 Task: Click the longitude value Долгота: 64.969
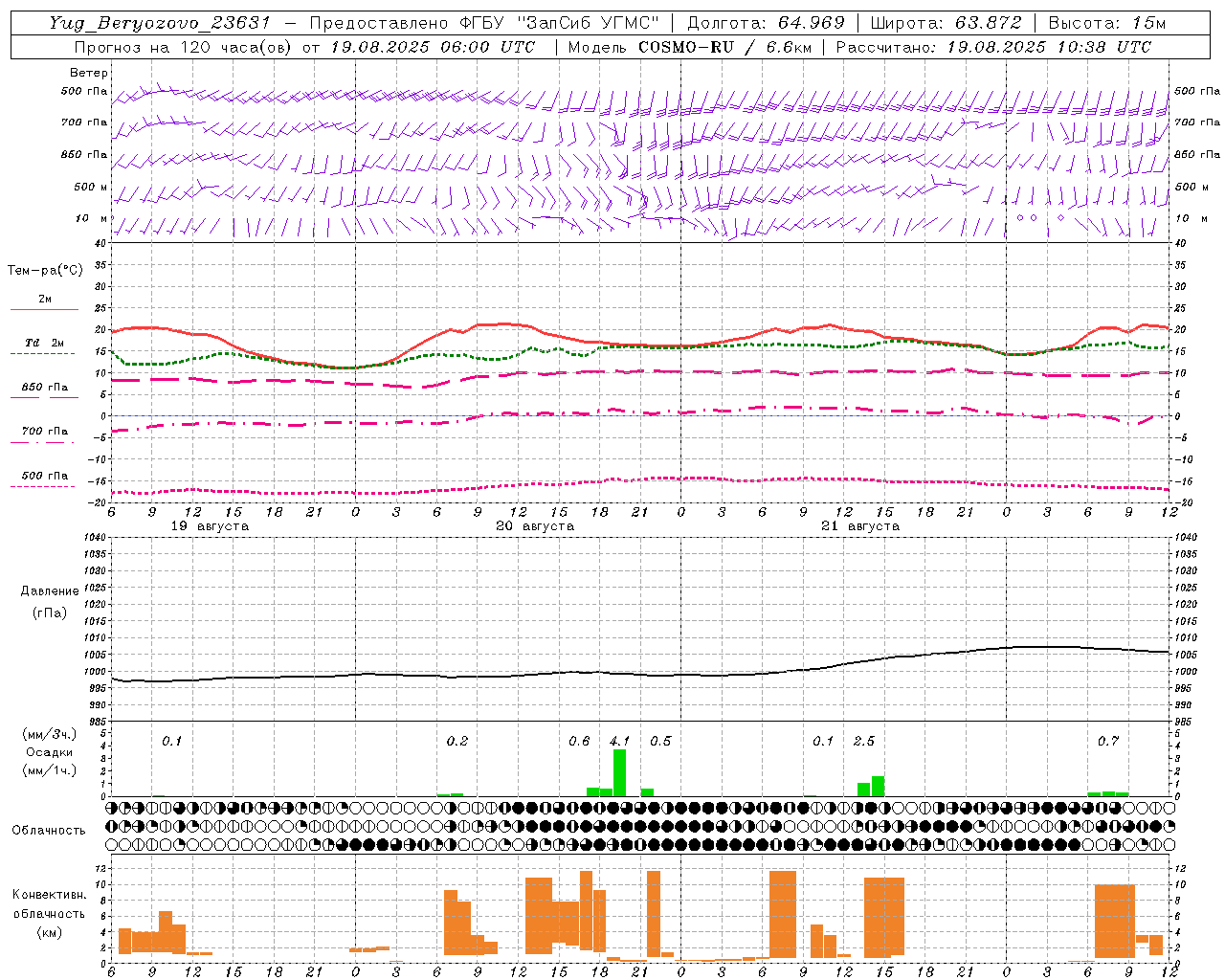point(766,23)
